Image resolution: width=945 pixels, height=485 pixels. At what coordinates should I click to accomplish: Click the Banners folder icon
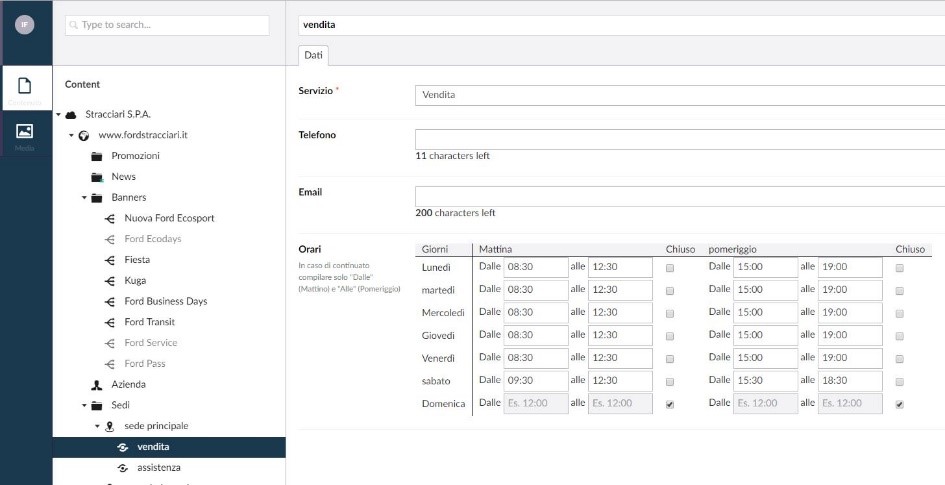point(96,198)
